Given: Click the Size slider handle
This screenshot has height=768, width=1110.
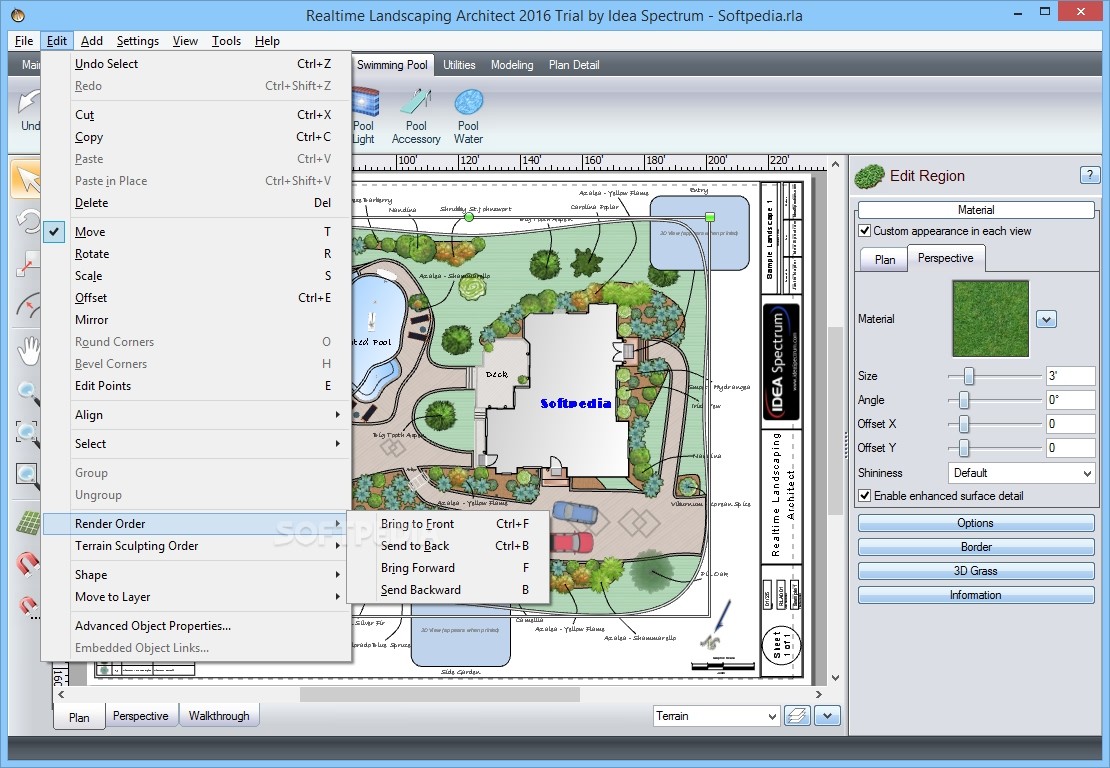Looking at the screenshot, I should click(x=968, y=376).
